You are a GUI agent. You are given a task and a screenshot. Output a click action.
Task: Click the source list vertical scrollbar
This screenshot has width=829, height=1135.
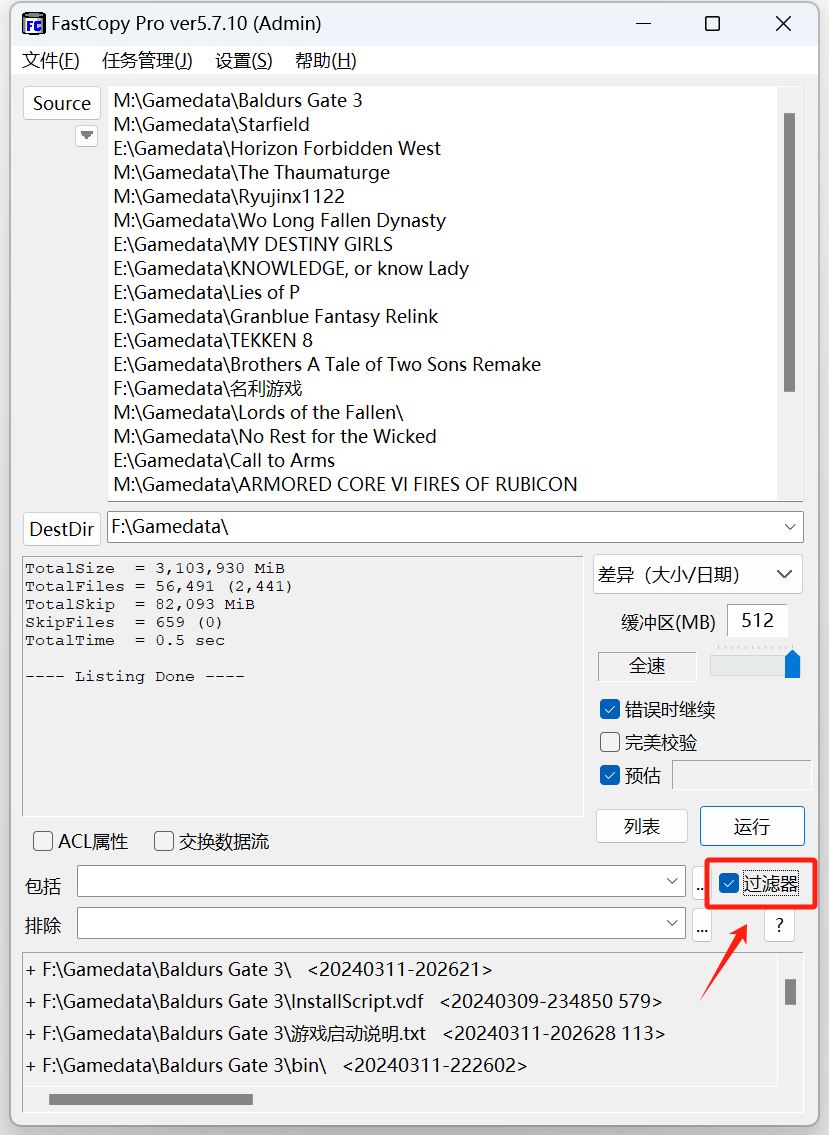click(x=789, y=252)
